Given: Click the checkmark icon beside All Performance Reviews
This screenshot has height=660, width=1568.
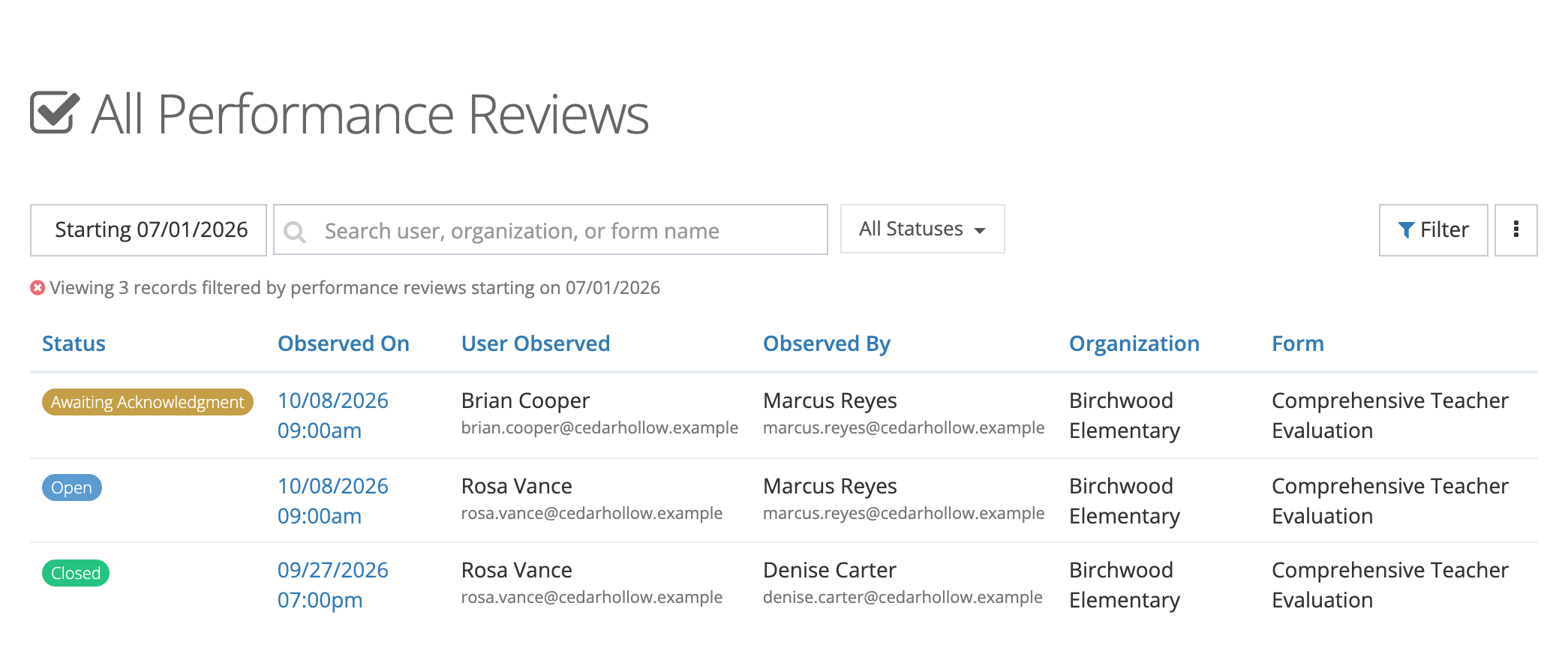Looking at the screenshot, I should pos(55,112).
